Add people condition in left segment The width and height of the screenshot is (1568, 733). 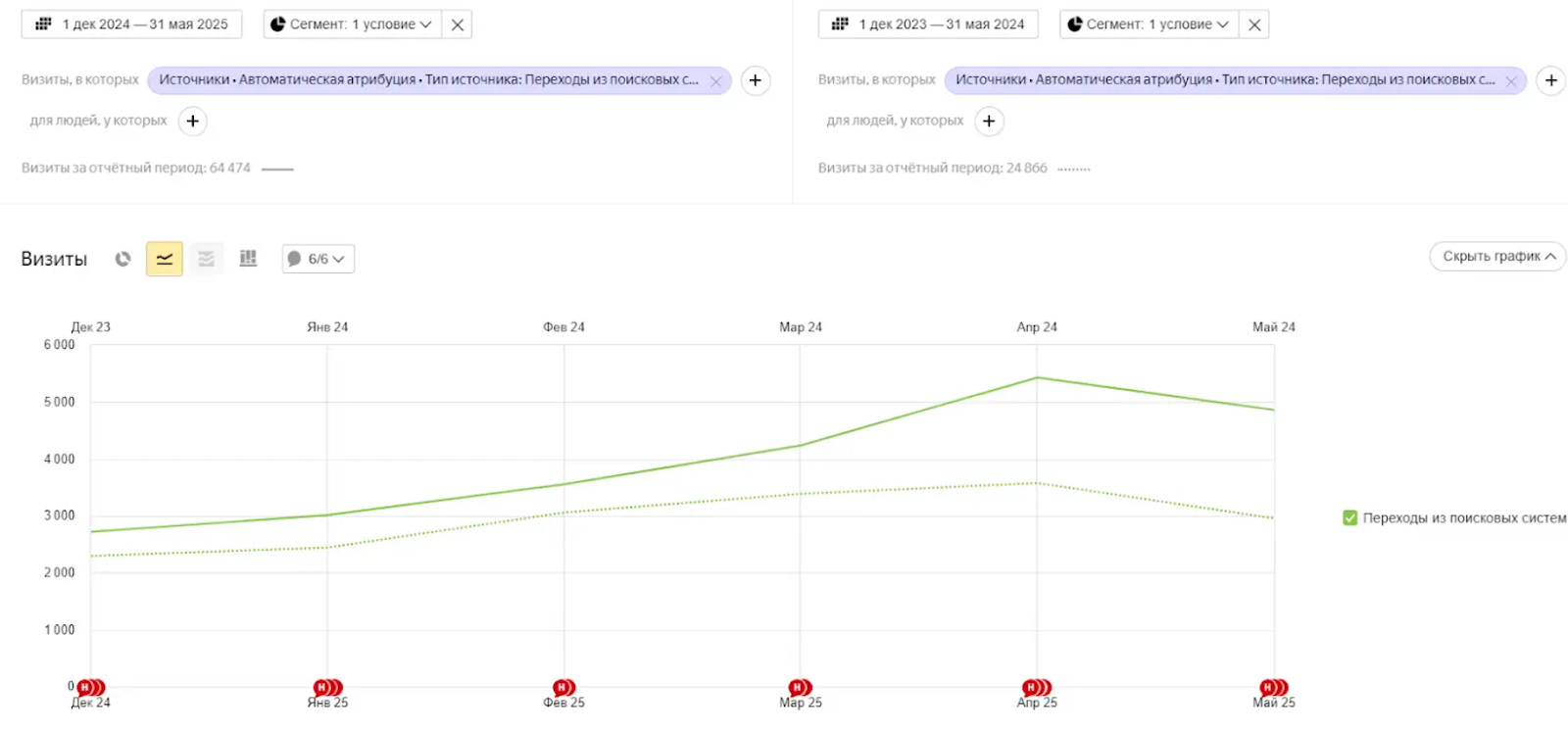(x=193, y=121)
